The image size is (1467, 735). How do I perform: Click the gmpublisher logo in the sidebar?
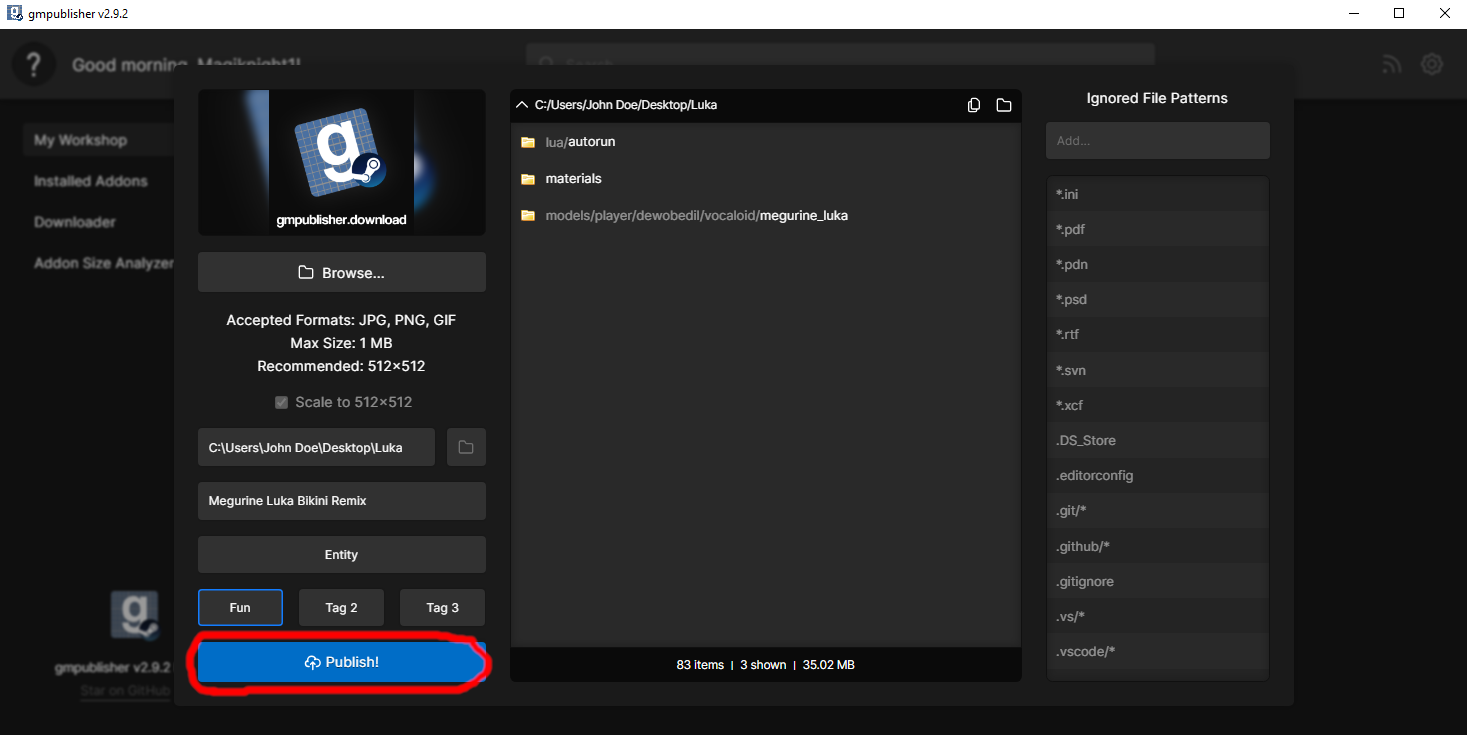coord(135,615)
